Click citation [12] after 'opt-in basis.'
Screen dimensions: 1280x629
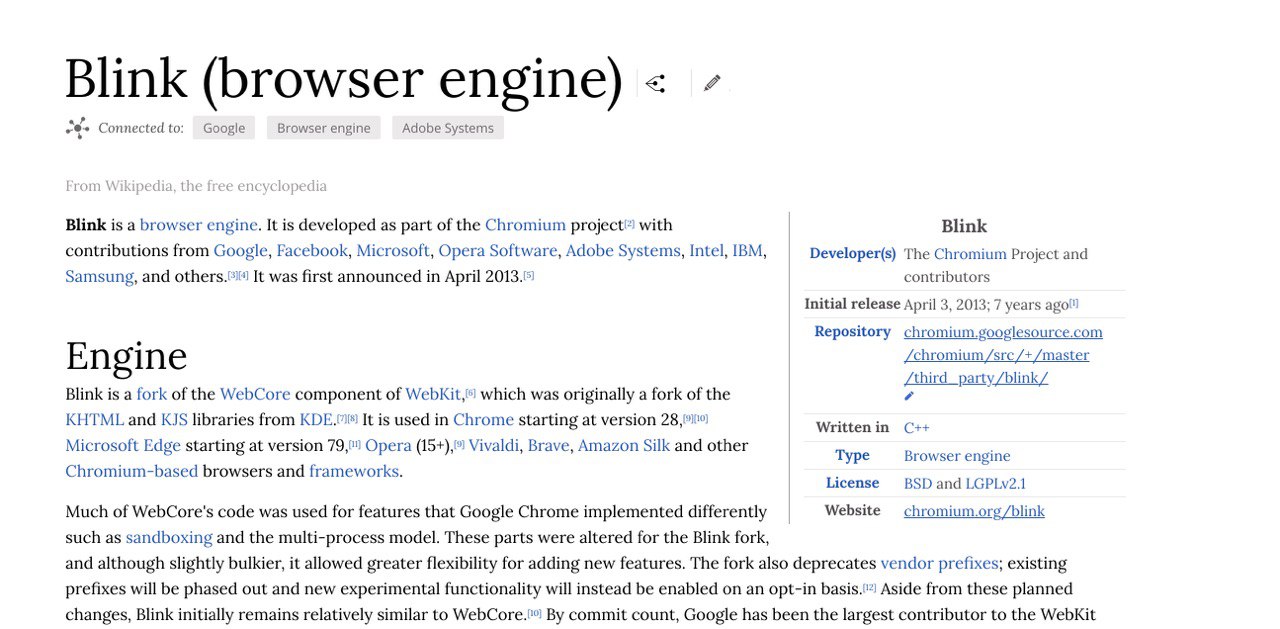870,587
